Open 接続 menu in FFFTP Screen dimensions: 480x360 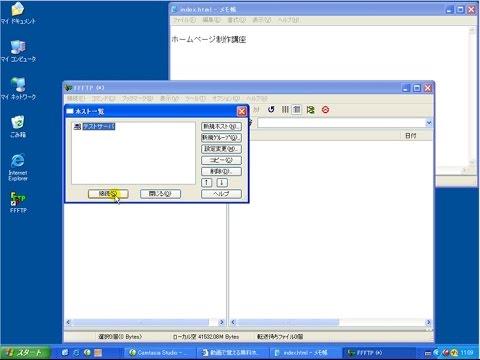(x=76, y=99)
